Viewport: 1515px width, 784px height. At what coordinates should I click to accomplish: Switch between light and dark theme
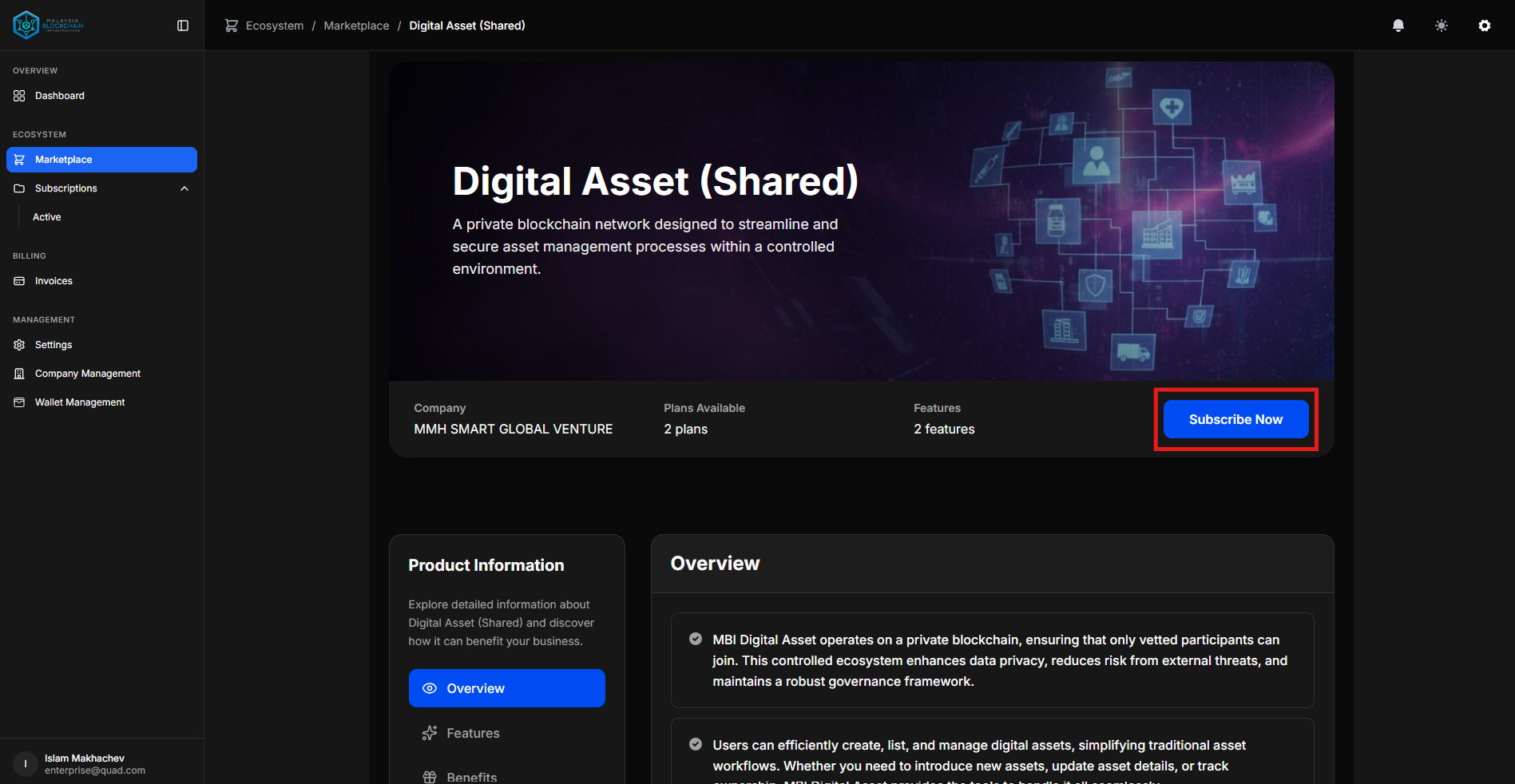click(1441, 25)
